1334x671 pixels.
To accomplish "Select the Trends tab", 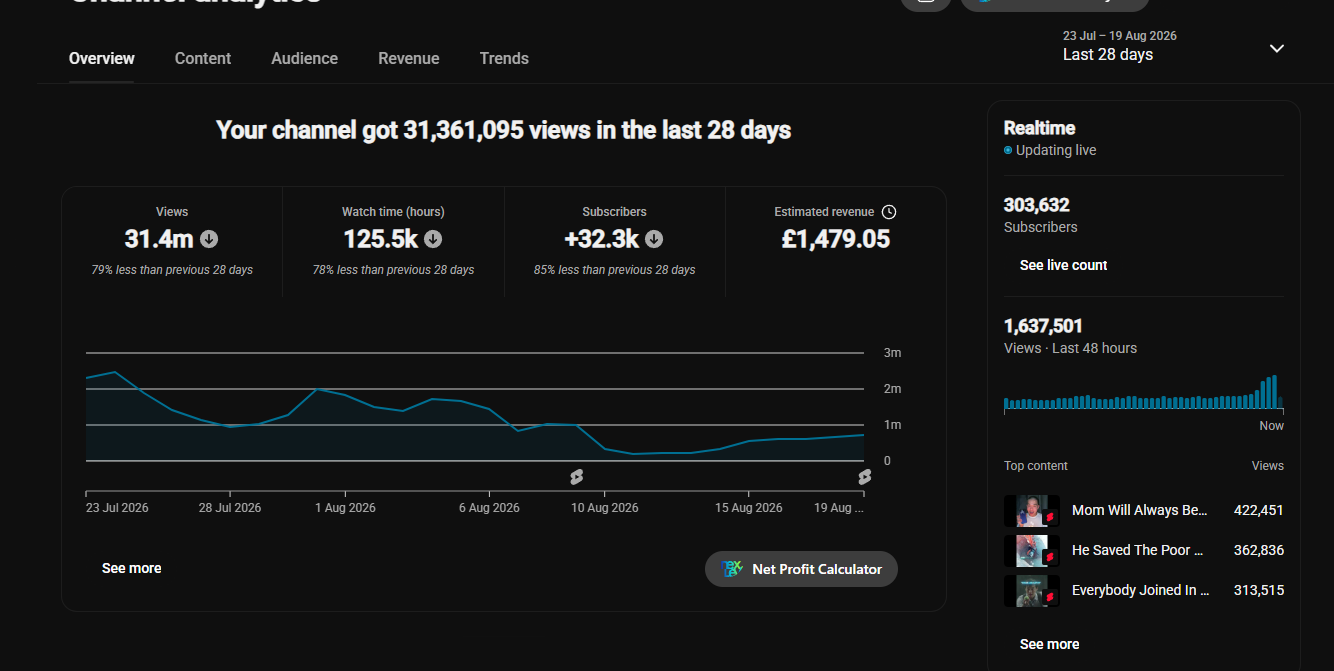I will 504,58.
